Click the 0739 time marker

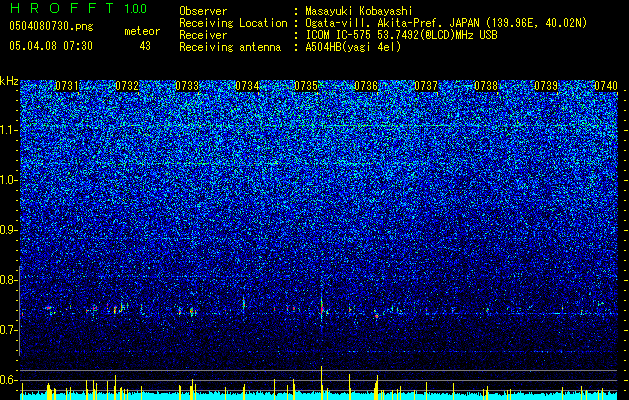546,86
